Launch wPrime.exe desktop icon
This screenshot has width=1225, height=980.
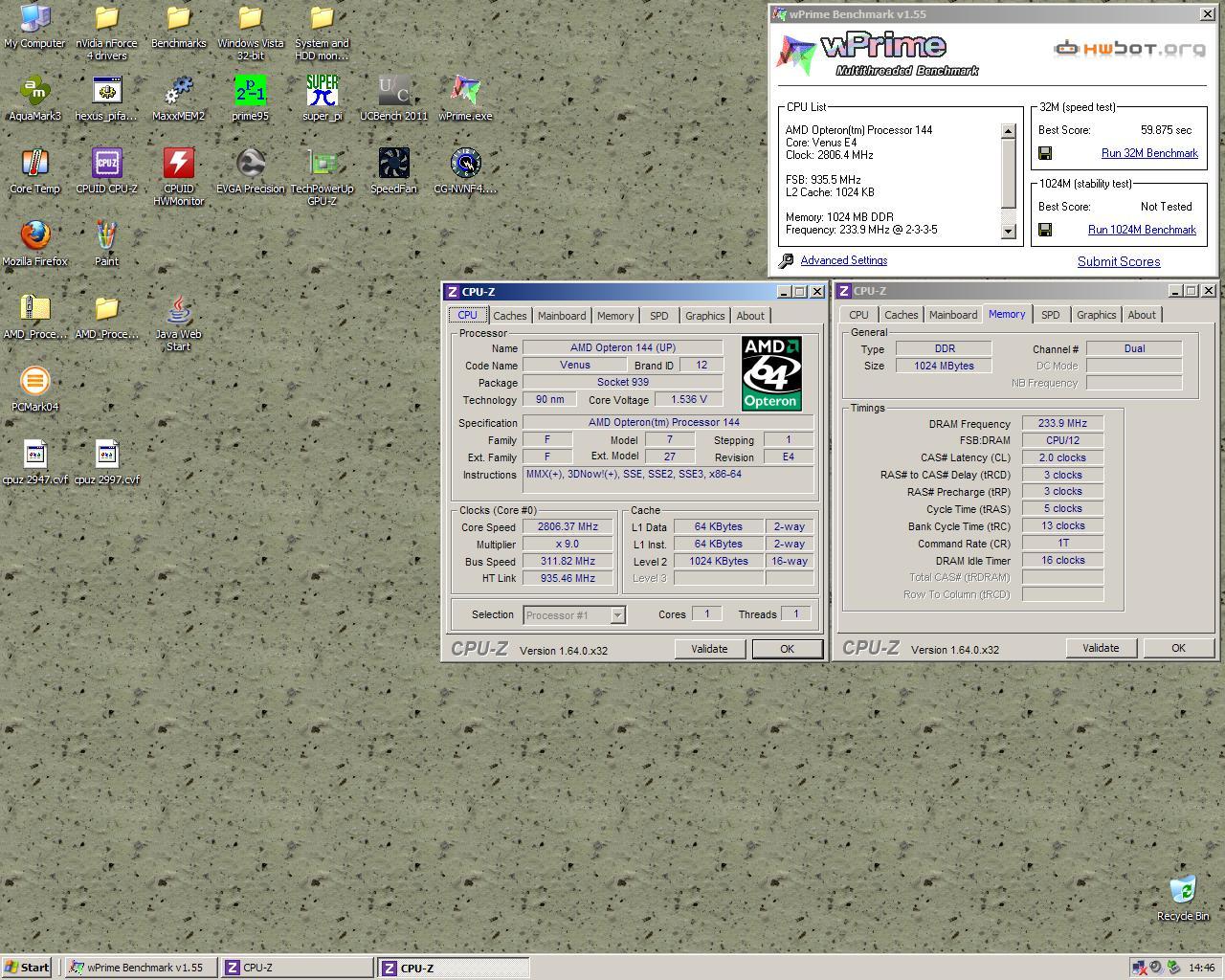click(x=465, y=99)
